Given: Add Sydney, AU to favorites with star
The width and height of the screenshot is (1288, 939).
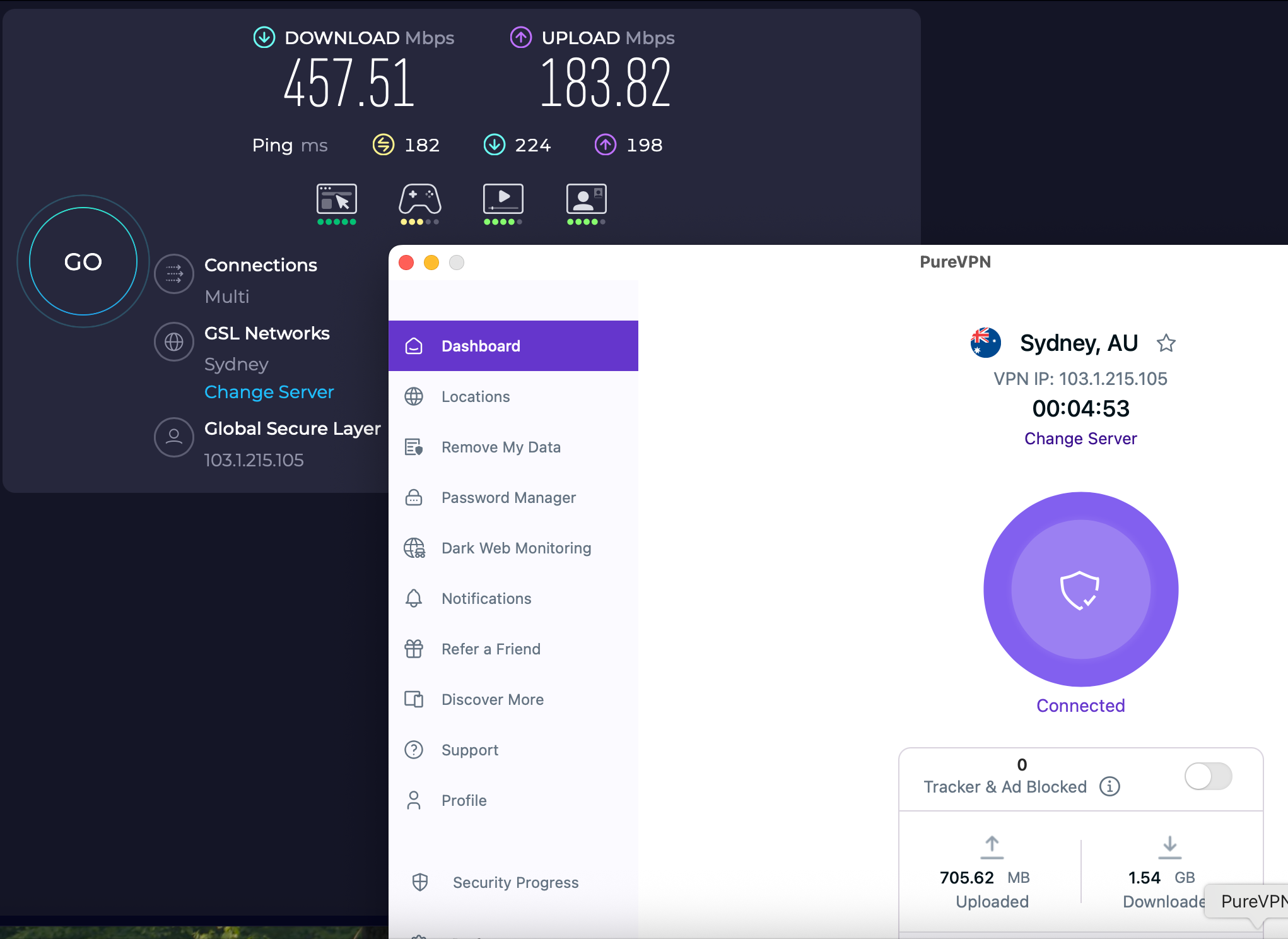Looking at the screenshot, I should 1166,343.
